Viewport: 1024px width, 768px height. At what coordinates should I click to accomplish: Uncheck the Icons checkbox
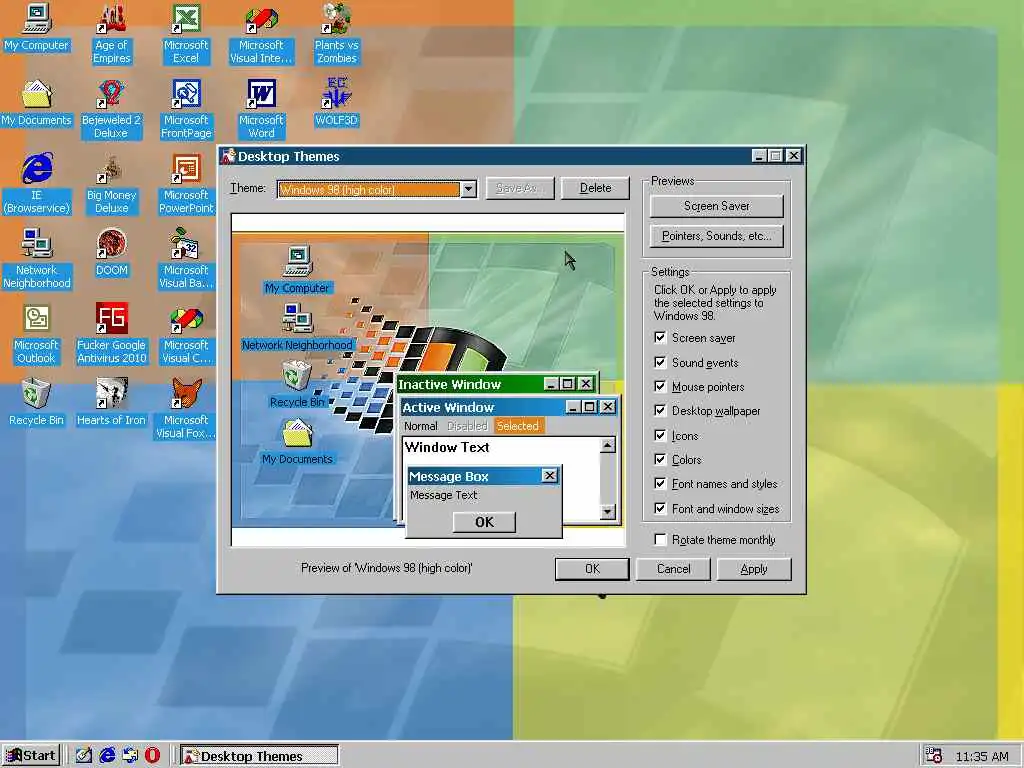pyautogui.click(x=660, y=436)
